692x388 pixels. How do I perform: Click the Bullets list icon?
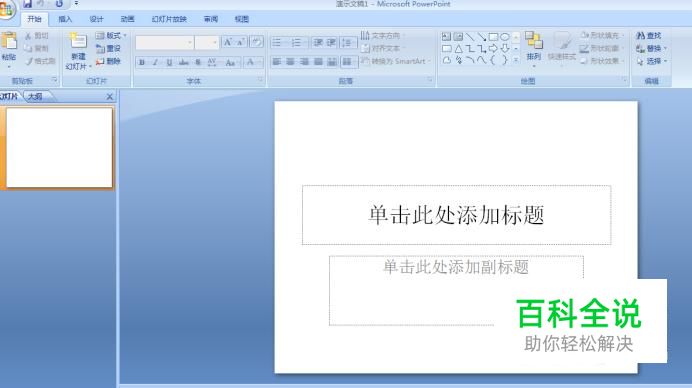[x=277, y=42]
